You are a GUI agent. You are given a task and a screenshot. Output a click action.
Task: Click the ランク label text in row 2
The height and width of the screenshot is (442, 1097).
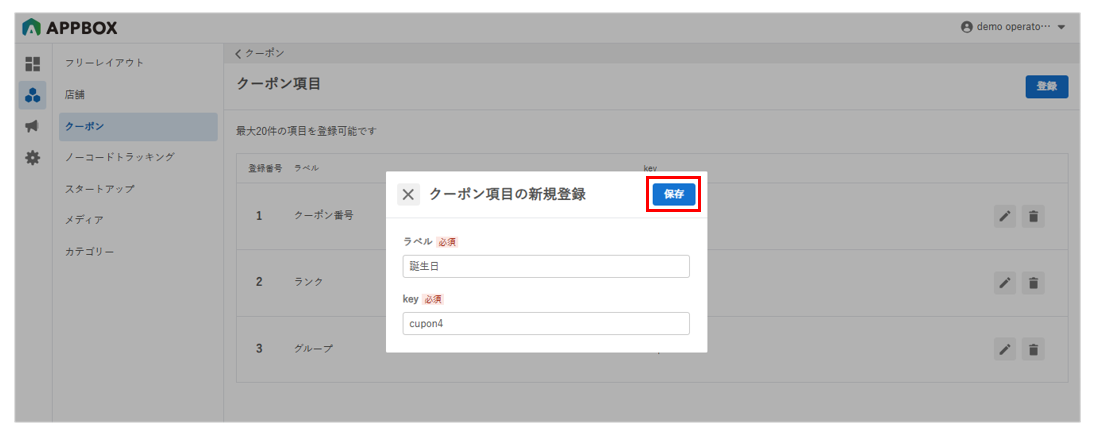[x=309, y=282]
